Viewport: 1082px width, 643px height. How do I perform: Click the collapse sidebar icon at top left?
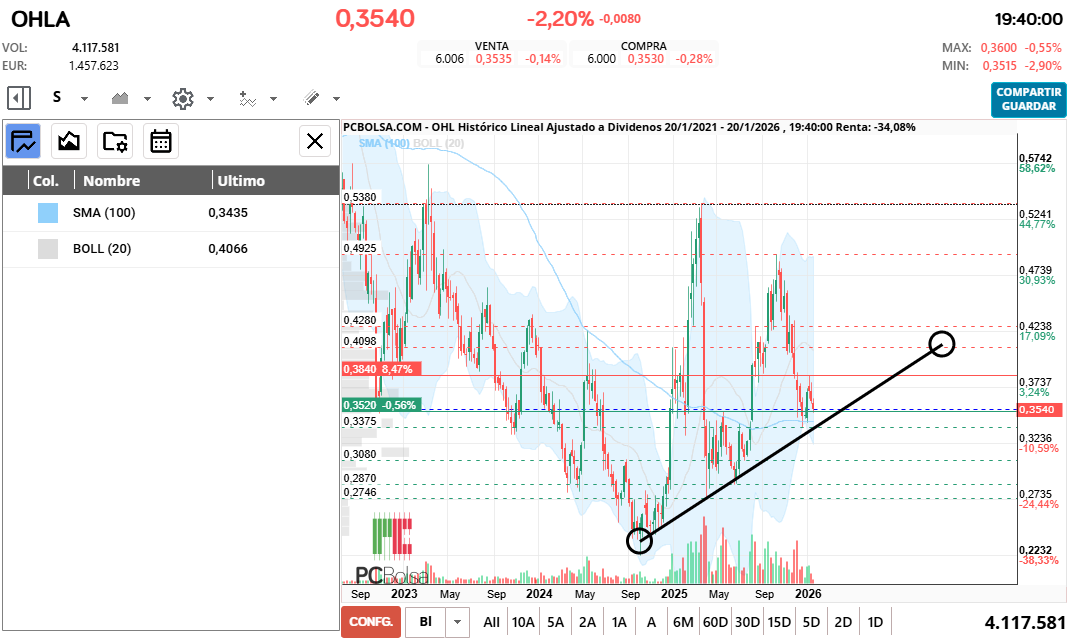pyautogui.click(x=18, y=98)
